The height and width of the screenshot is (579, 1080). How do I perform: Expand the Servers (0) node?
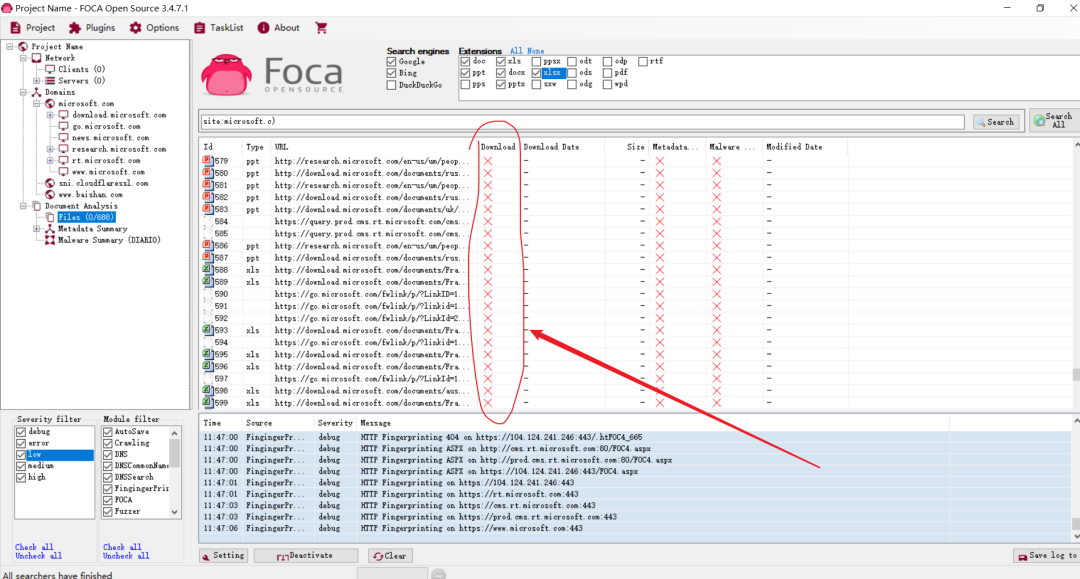point(37,81)
